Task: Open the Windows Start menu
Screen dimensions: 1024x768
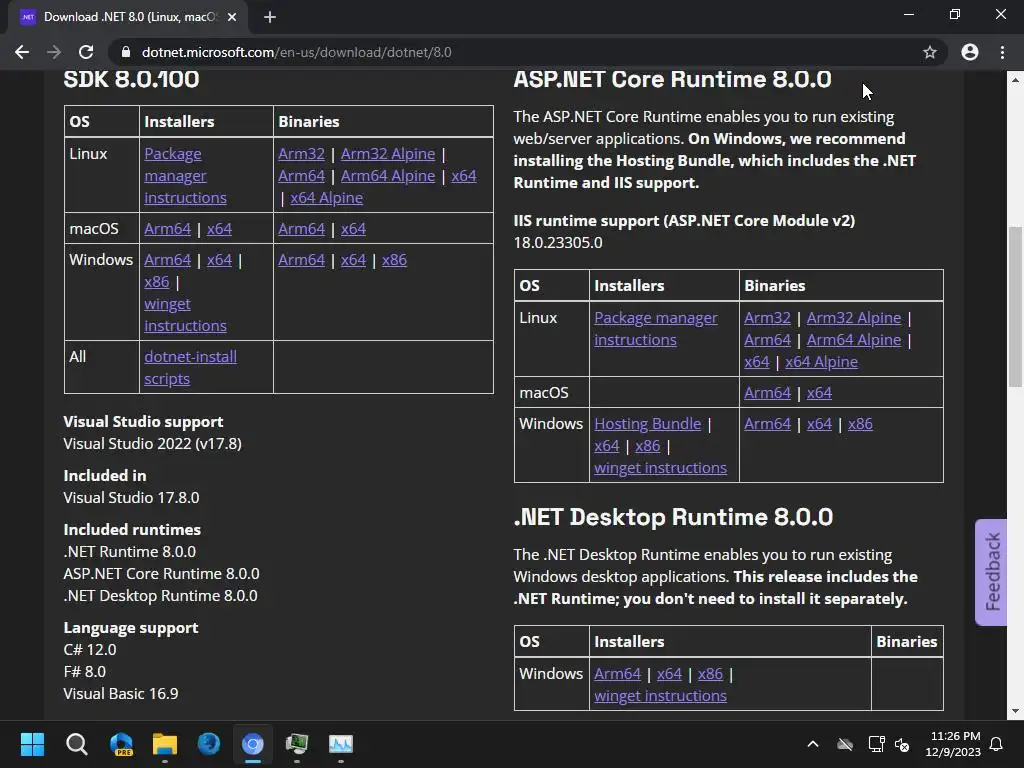Action: tap(32, 744)
